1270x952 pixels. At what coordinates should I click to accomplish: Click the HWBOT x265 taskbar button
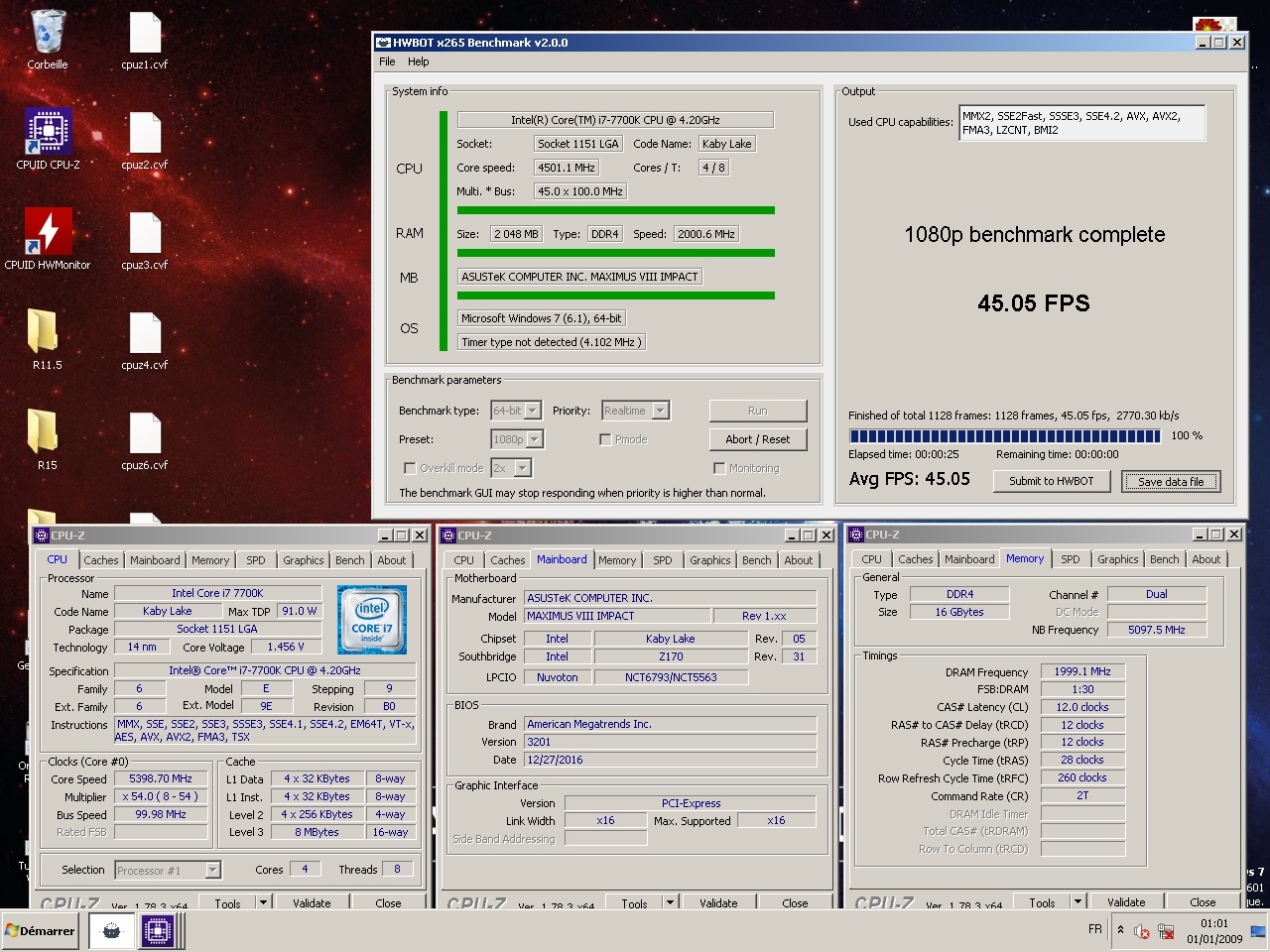[111, 931]
